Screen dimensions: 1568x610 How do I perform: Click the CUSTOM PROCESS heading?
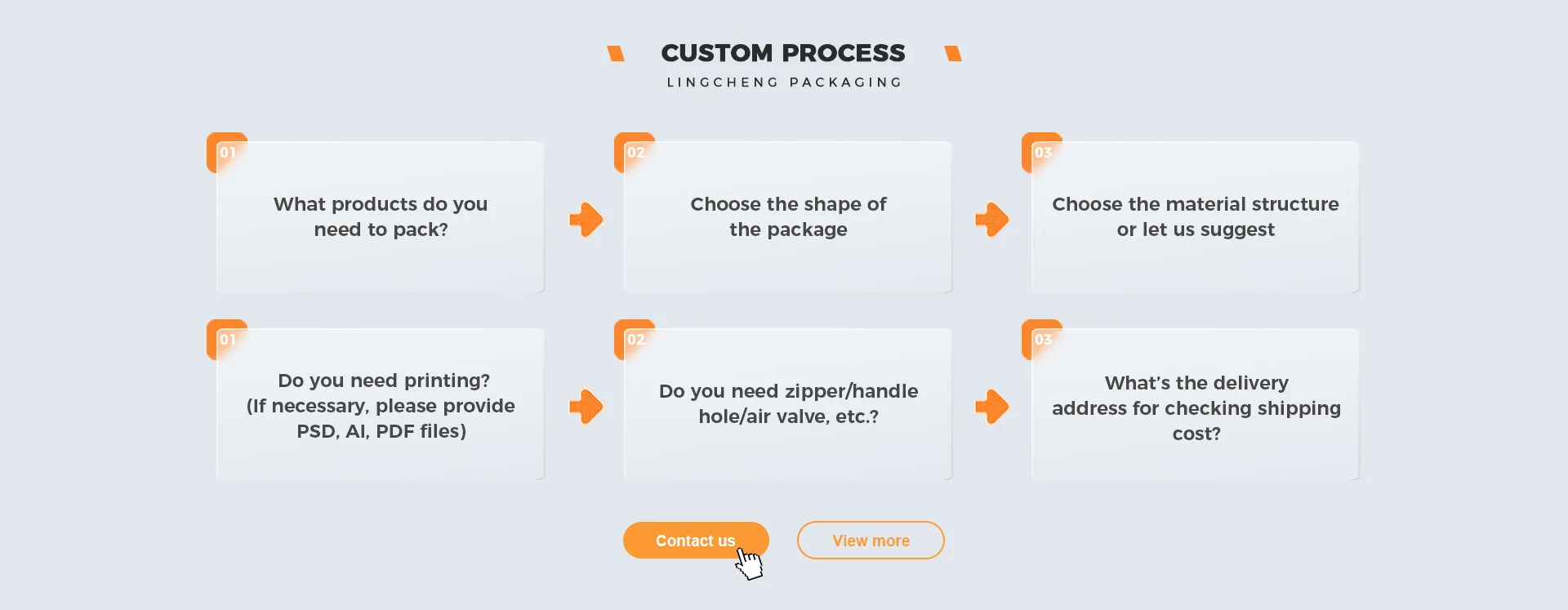pyautogui.click(x=783, y=53)
